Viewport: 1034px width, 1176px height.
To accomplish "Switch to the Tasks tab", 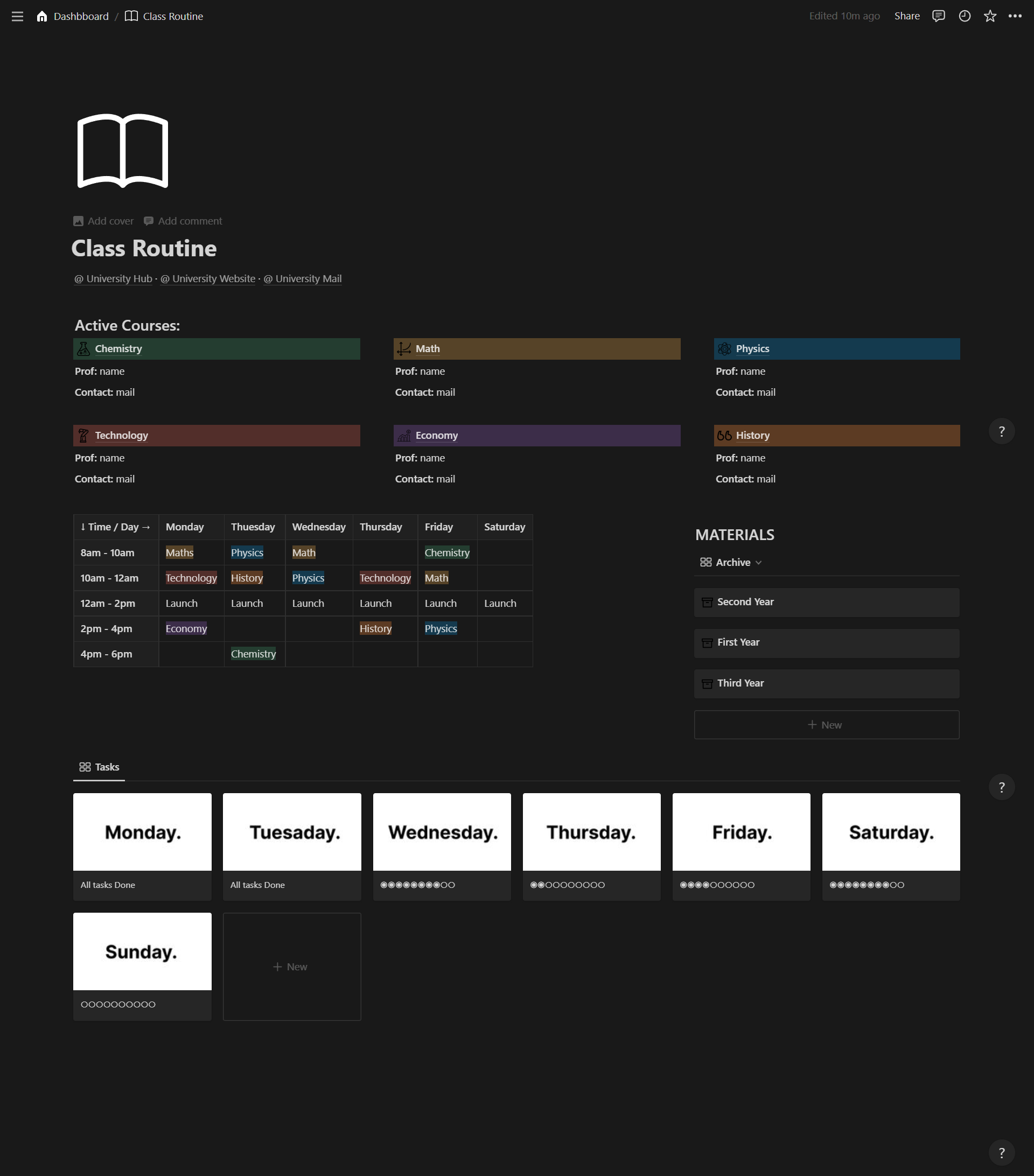I will click(x=99, y=767).
